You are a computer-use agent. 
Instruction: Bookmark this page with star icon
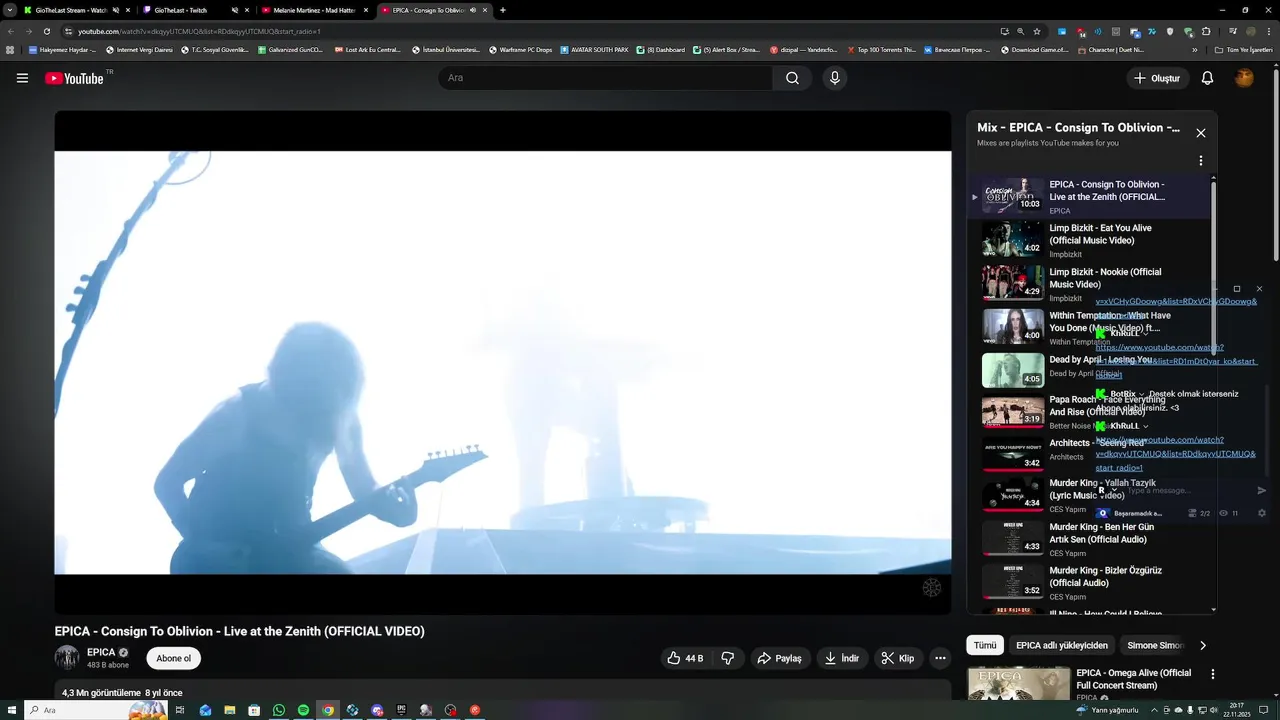(x=1037, y=31)
